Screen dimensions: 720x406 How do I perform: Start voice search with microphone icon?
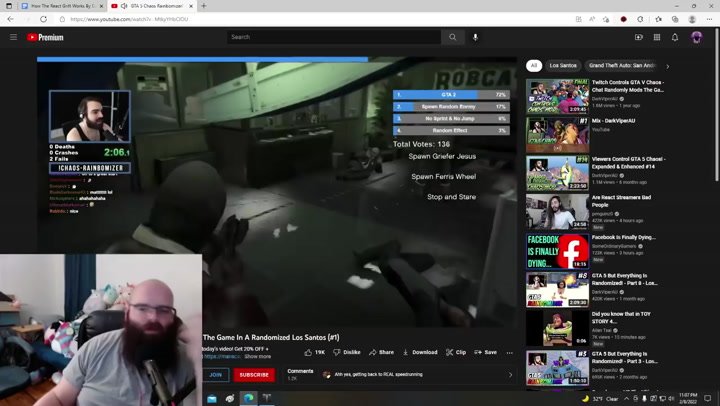click(475, 37)
